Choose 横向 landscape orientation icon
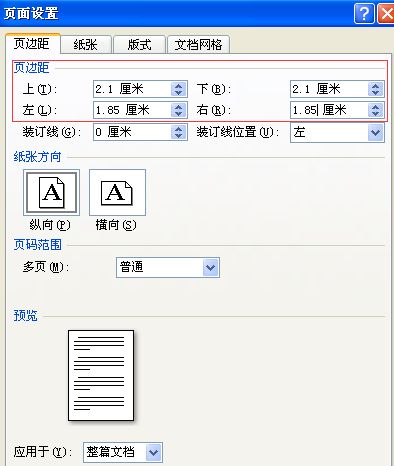The width and height of the screenshot is (394, 466). (117, 193)
